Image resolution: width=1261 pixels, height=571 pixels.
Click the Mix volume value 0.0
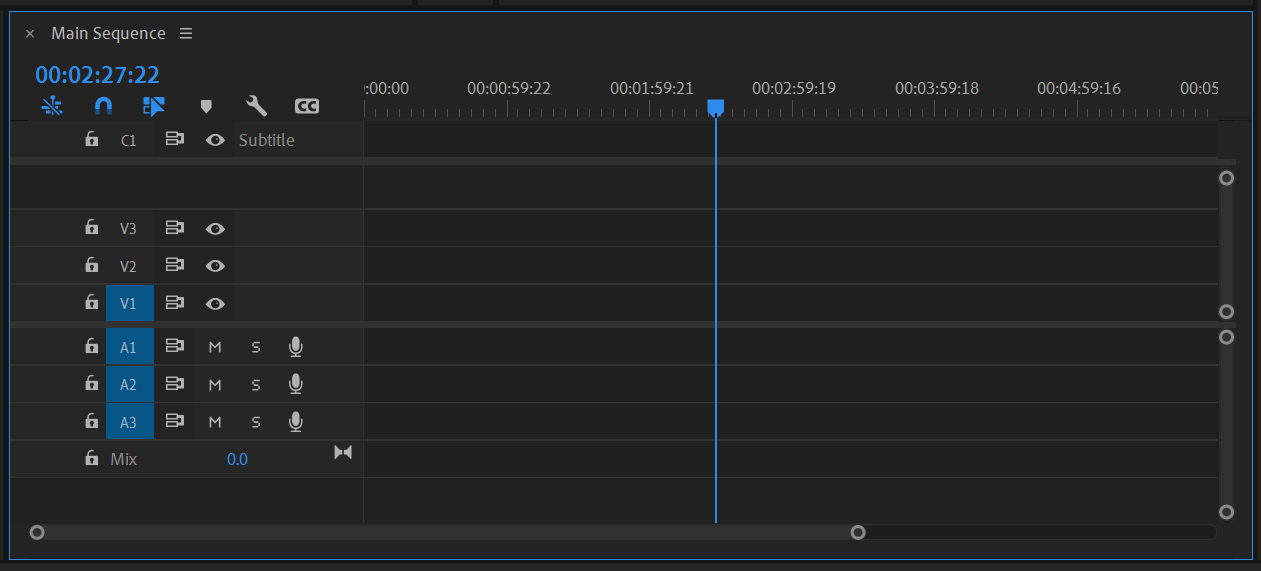237,459
